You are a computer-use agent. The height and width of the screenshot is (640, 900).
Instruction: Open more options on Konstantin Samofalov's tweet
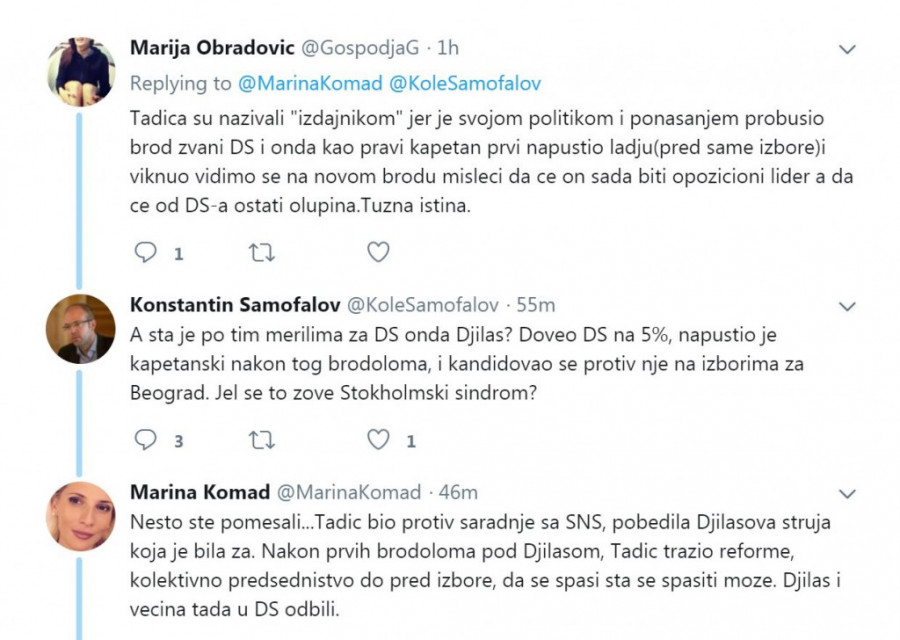point(846,305)
